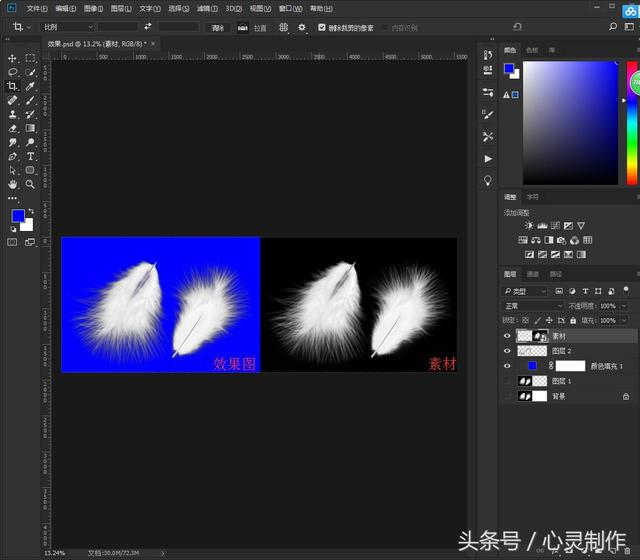Select the Zoom tool
Image resolution: width=640 pixels, height=560 pixels.
pos(30,184)
